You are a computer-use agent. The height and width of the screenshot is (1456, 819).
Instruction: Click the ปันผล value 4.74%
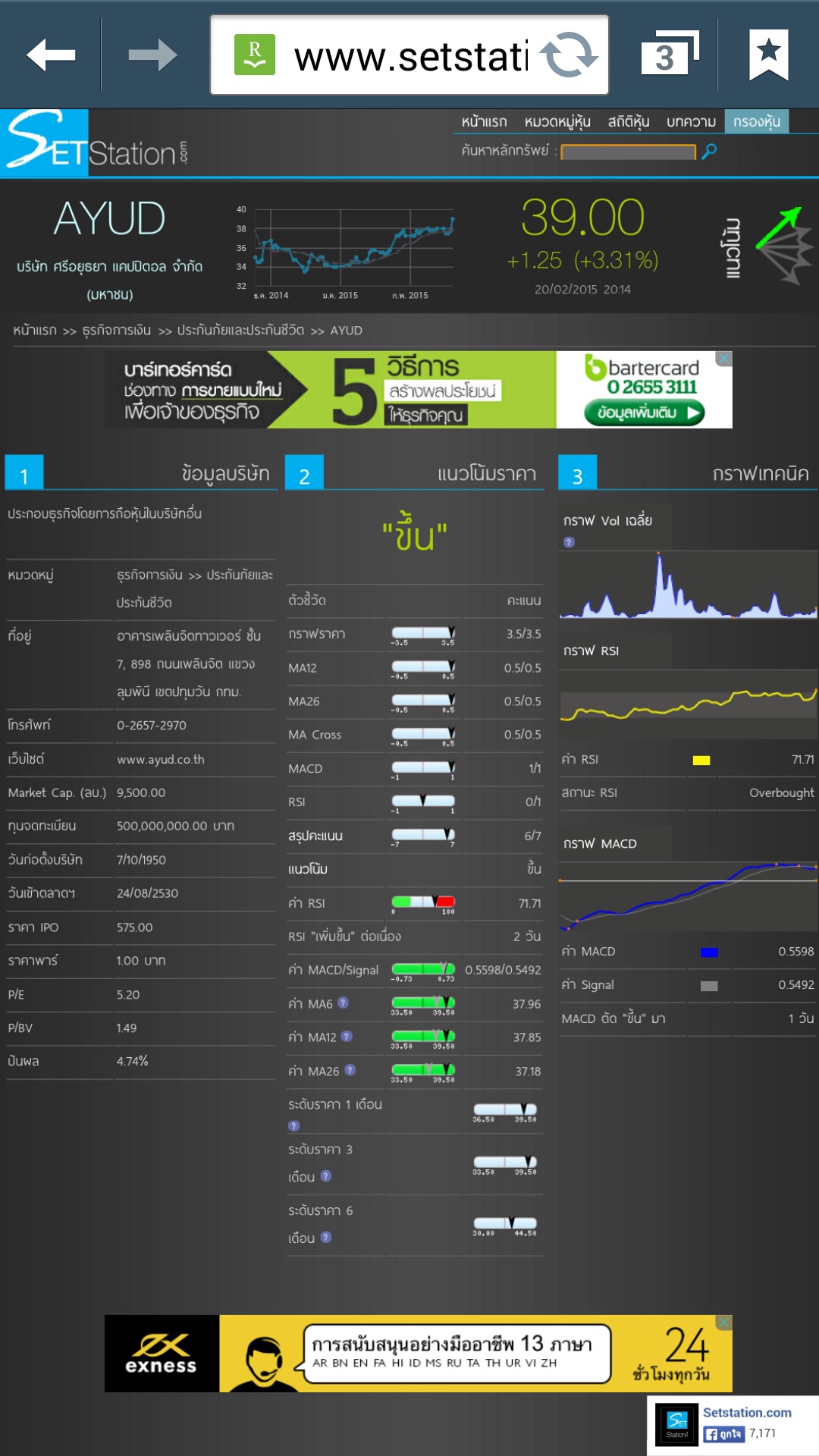[x=132, y=1061]
